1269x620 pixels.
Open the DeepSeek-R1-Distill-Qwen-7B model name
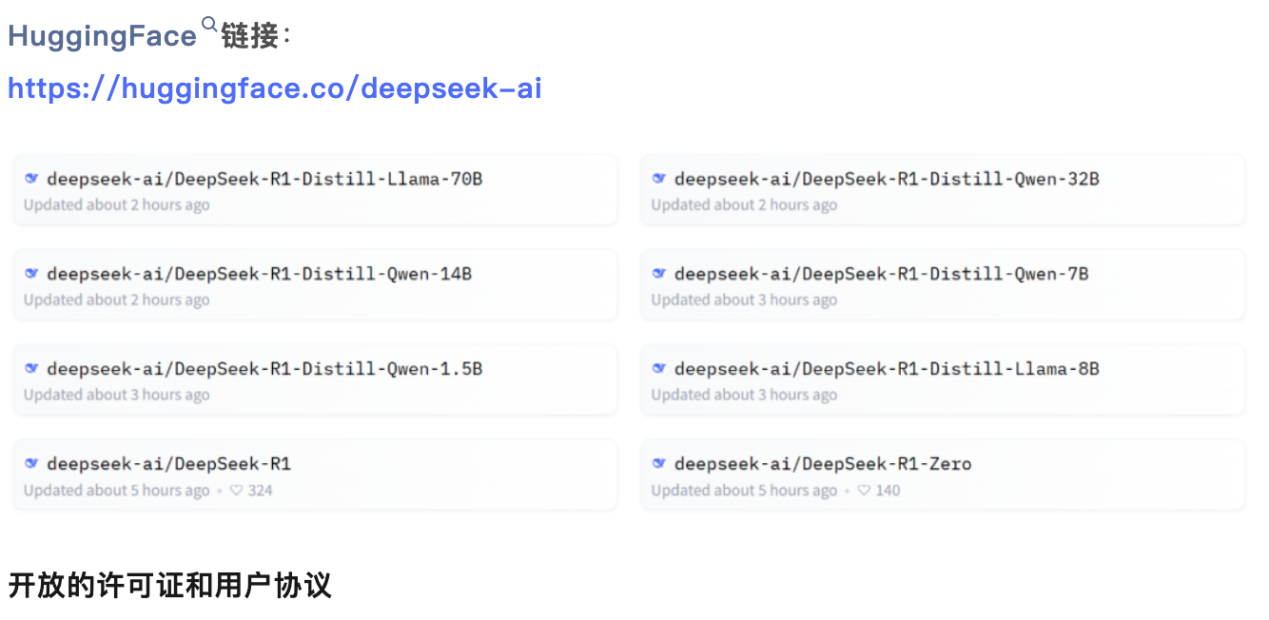(x=881, y=274)
